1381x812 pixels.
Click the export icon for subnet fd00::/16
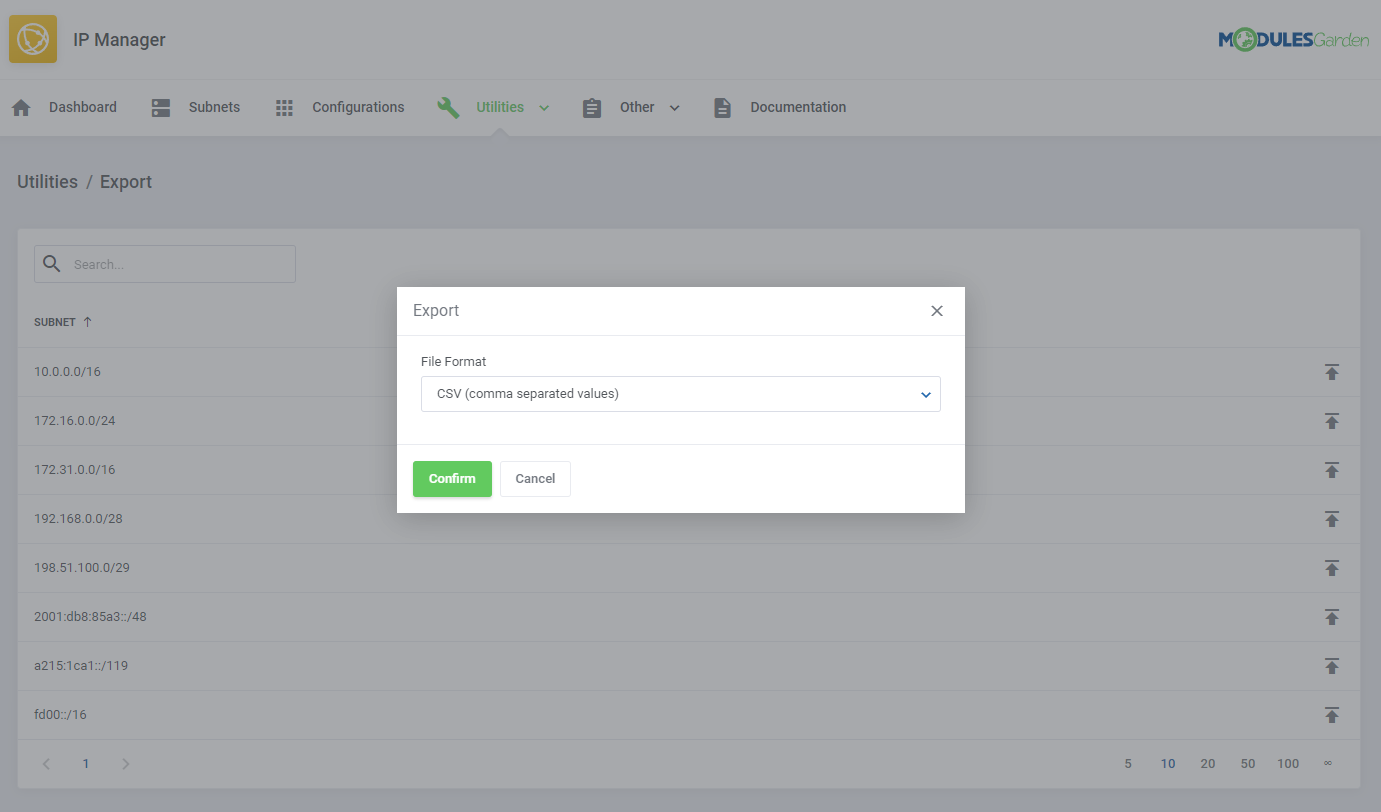(x=1332, y=714)
